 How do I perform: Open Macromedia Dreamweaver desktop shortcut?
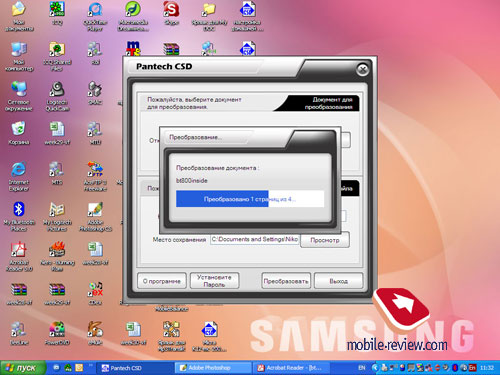click(x=133, y=16)
